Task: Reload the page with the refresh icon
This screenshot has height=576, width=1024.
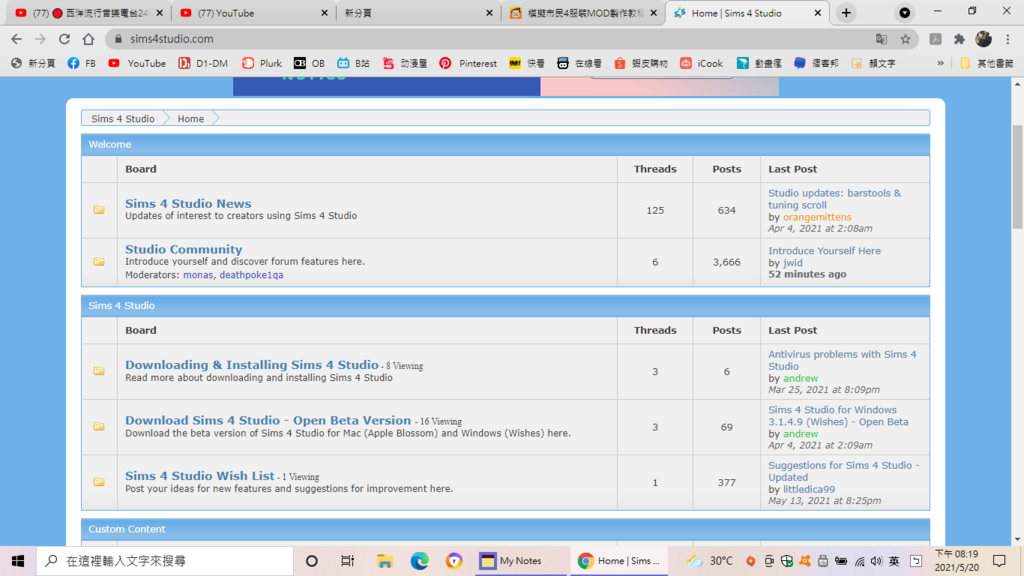Action: tap(64, 39)
